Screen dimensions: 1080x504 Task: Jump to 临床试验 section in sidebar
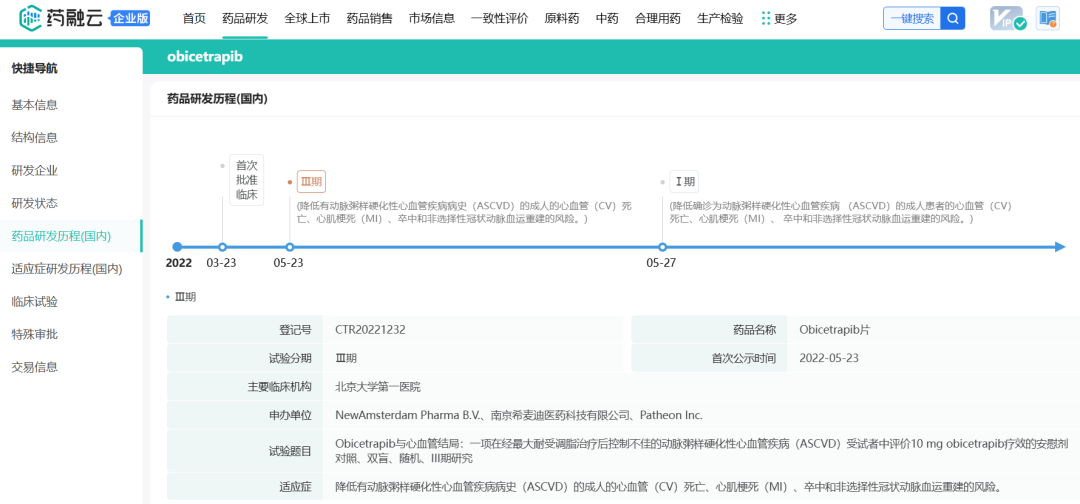(x=34, y=301)
